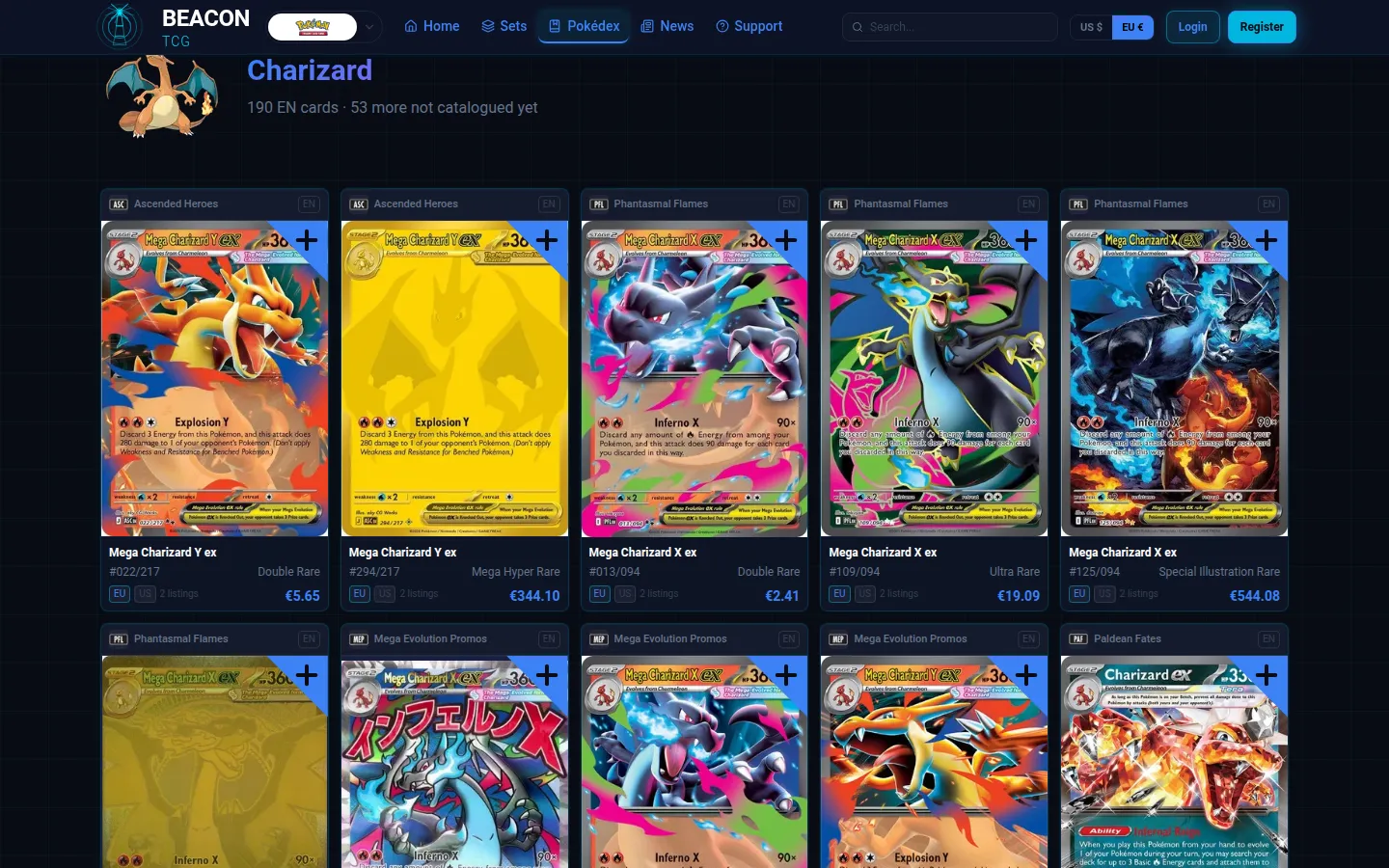
Task: Toggle the US listing badge on the €544.08 card
Action: point(1104,594)
